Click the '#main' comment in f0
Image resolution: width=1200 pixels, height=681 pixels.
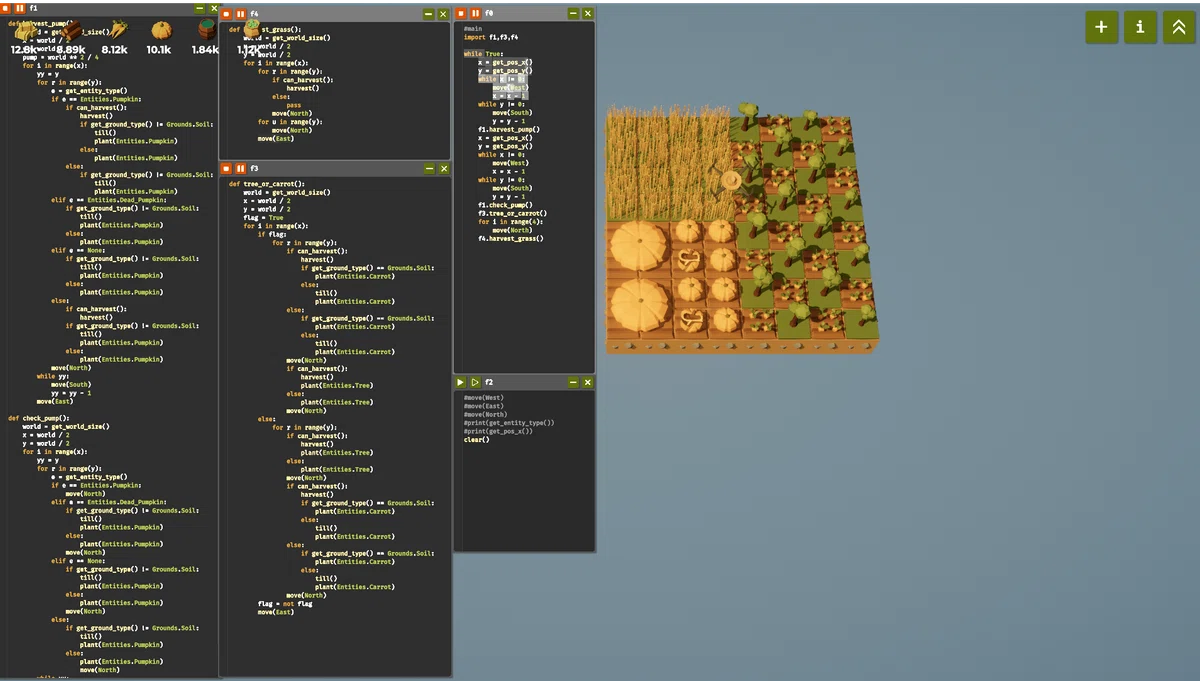[473, 29]
